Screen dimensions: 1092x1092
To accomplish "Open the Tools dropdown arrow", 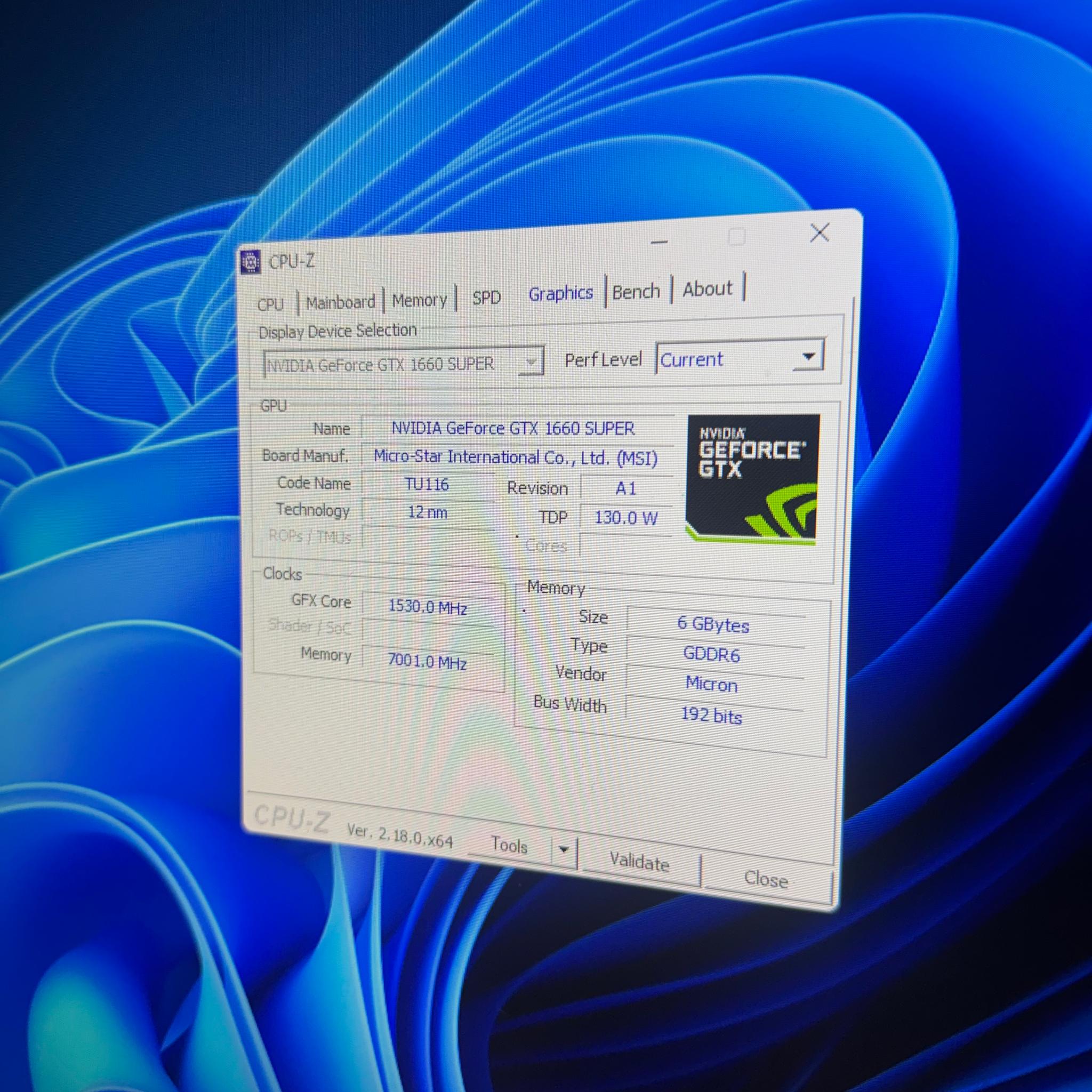I will pos(564,849).
